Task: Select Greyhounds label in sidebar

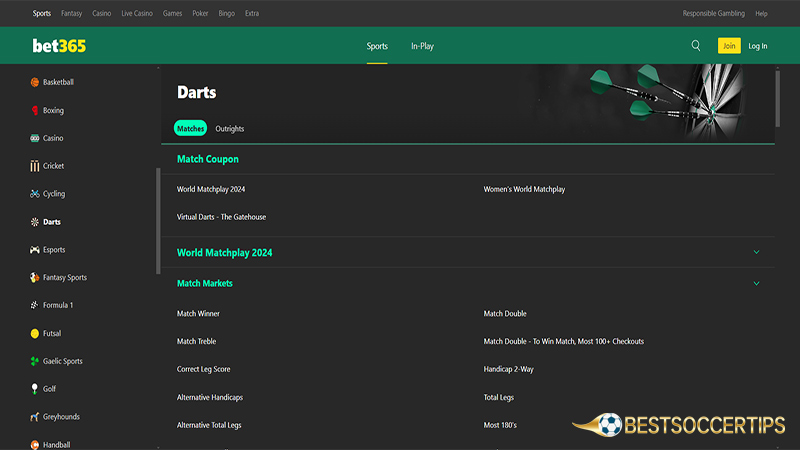Action: pyautogui.click(x=61, y=417)
